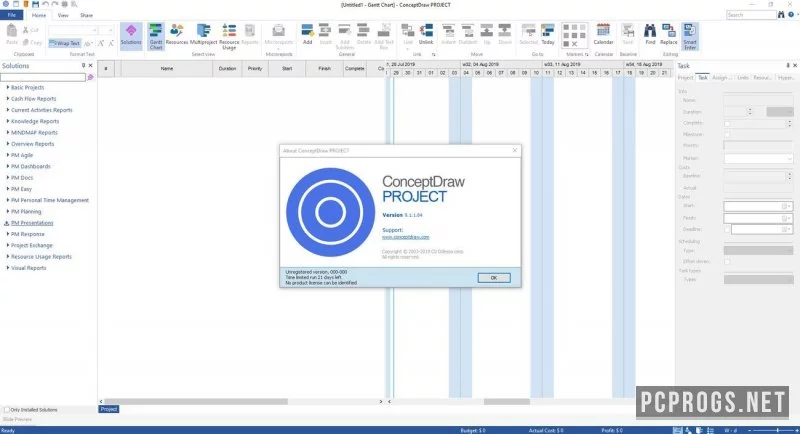Click the PM Presentations download link
The image size is (800, 434).
coord(32,222)
